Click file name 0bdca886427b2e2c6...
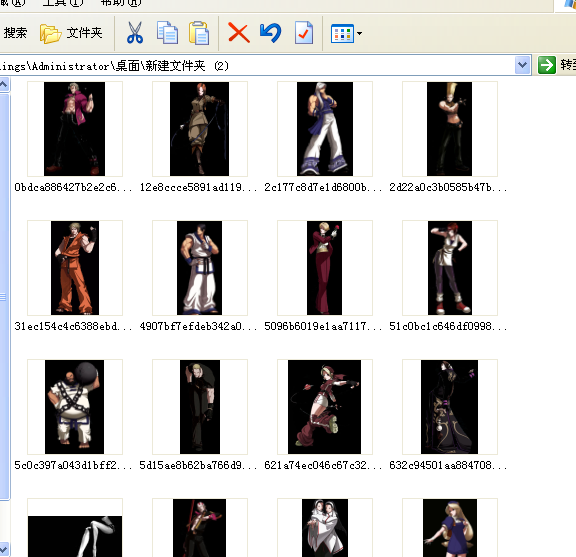Image resolution: width=576 pixels, height=557 pixels. [x=73, y=187]
